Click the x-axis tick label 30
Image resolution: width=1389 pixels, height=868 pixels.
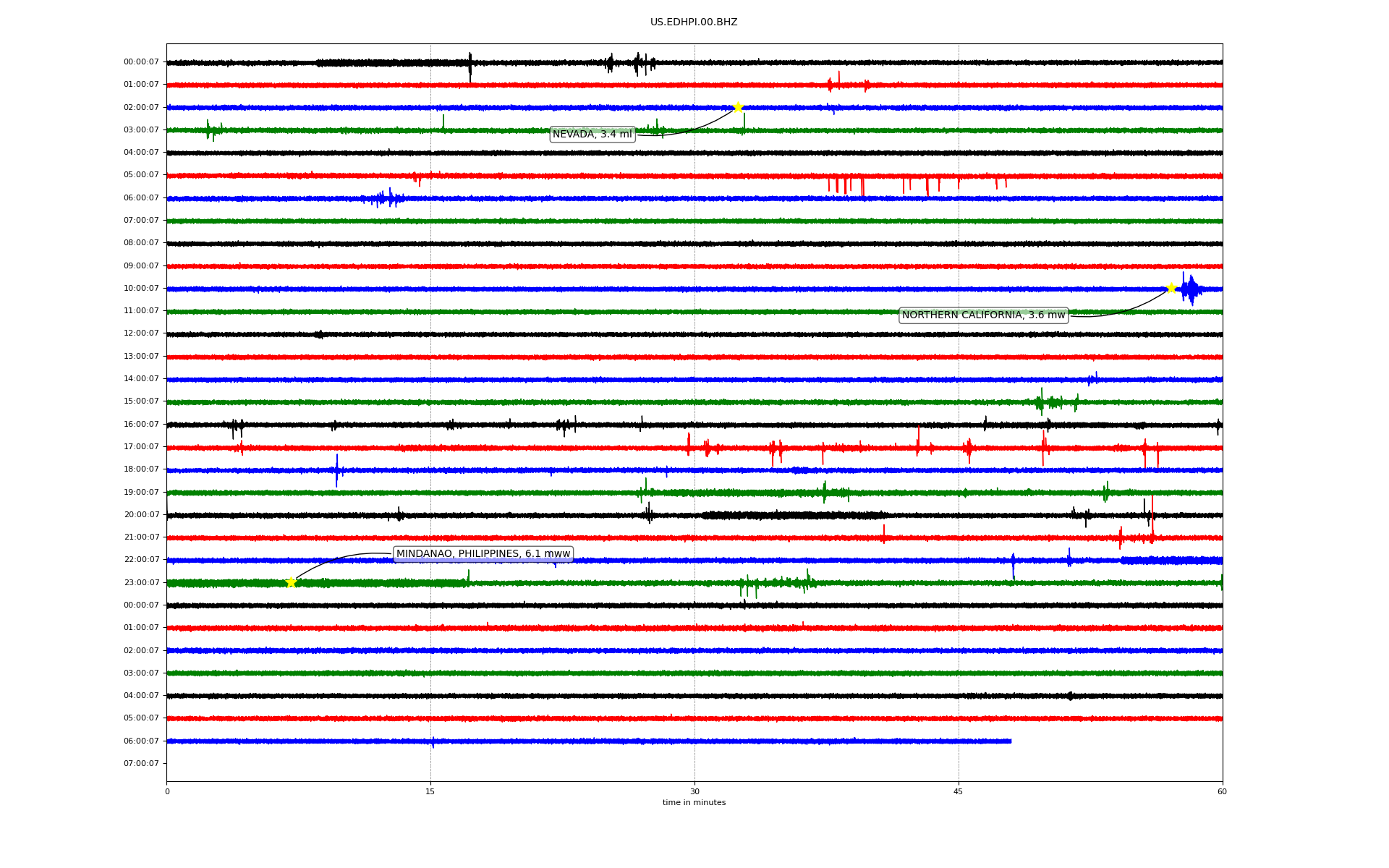694,791
